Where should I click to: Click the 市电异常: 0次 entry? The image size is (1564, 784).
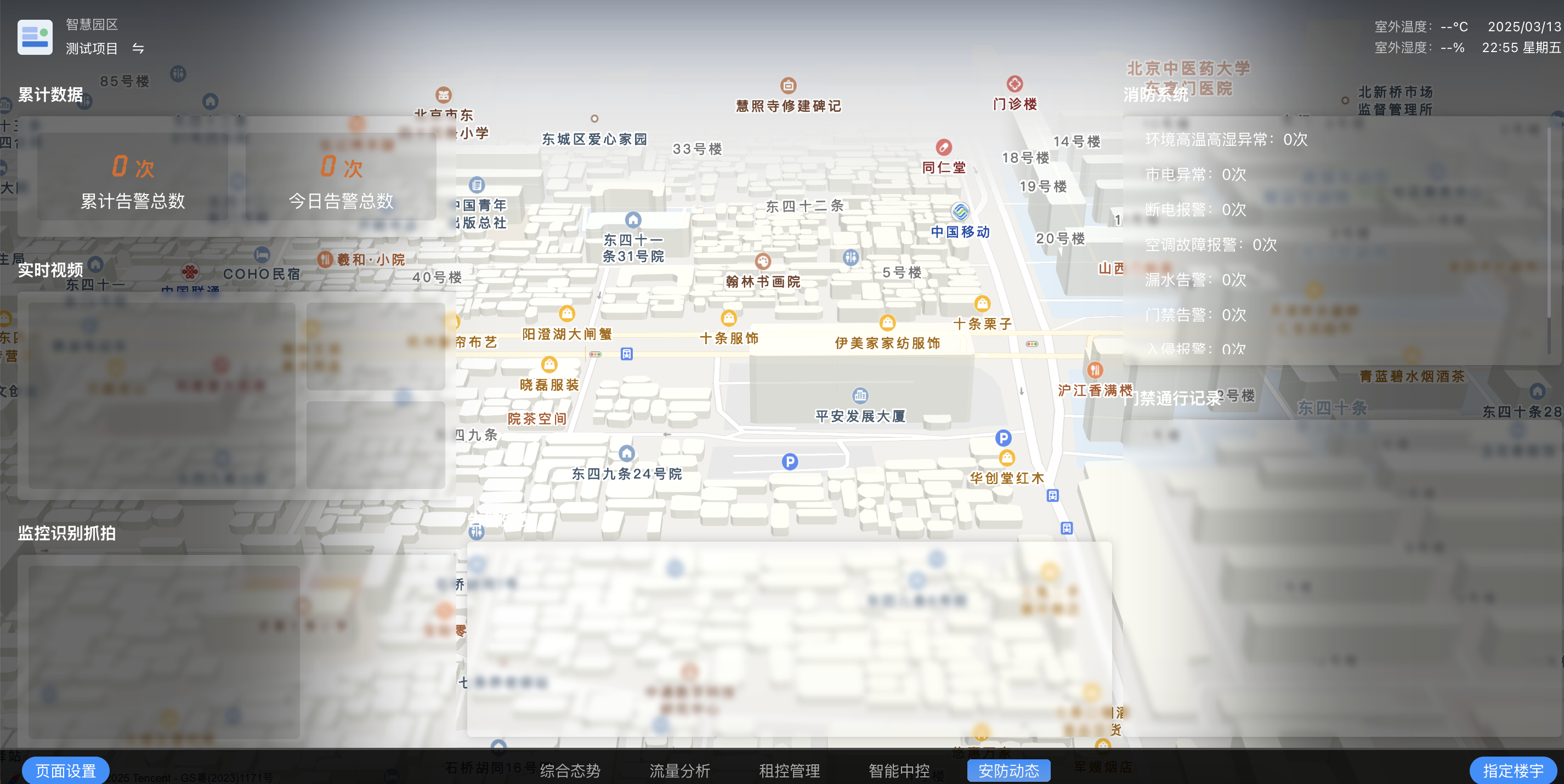[x=1195, y=175]
